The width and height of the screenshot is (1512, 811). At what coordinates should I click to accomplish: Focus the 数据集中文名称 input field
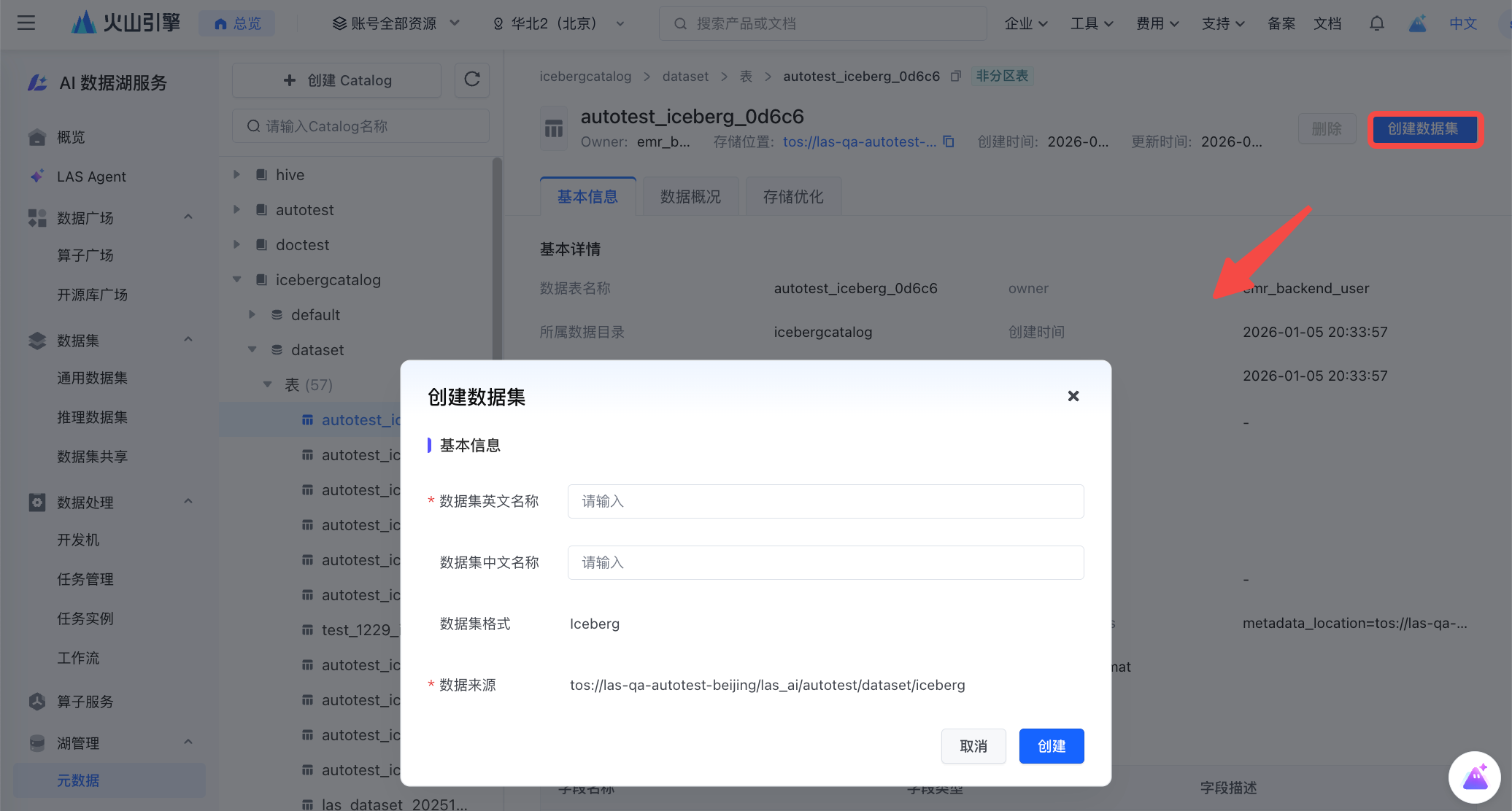(825, 562)
